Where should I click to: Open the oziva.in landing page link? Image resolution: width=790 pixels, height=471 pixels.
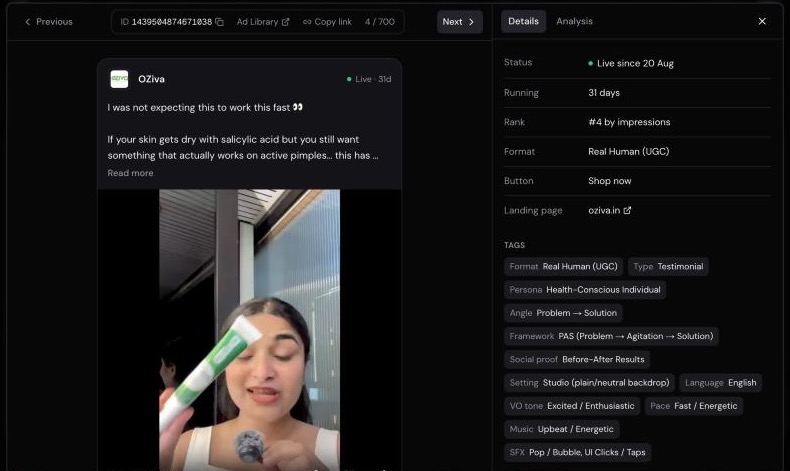[x=609, y=211]
